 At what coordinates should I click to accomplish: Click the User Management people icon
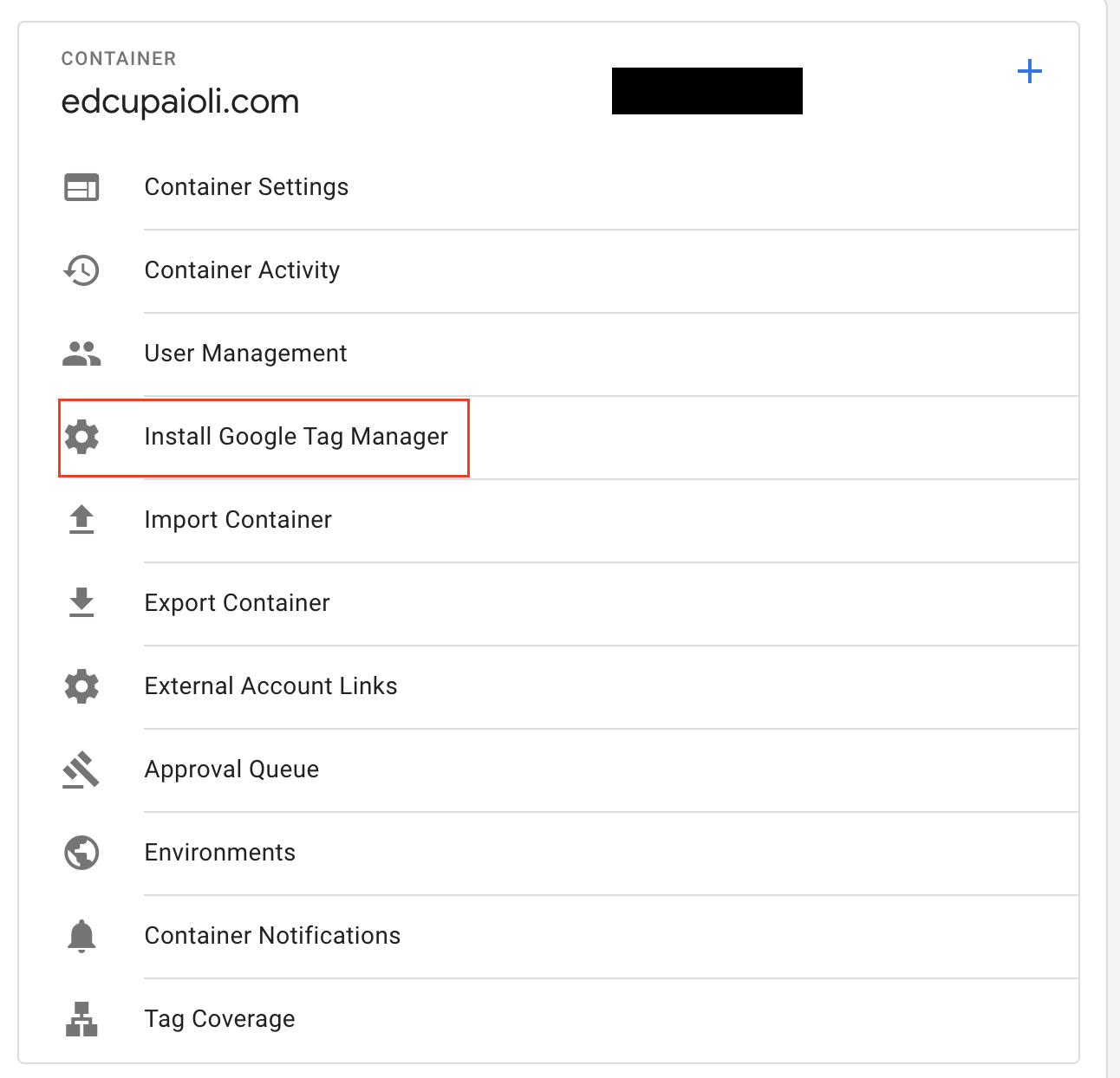[81, 354]
